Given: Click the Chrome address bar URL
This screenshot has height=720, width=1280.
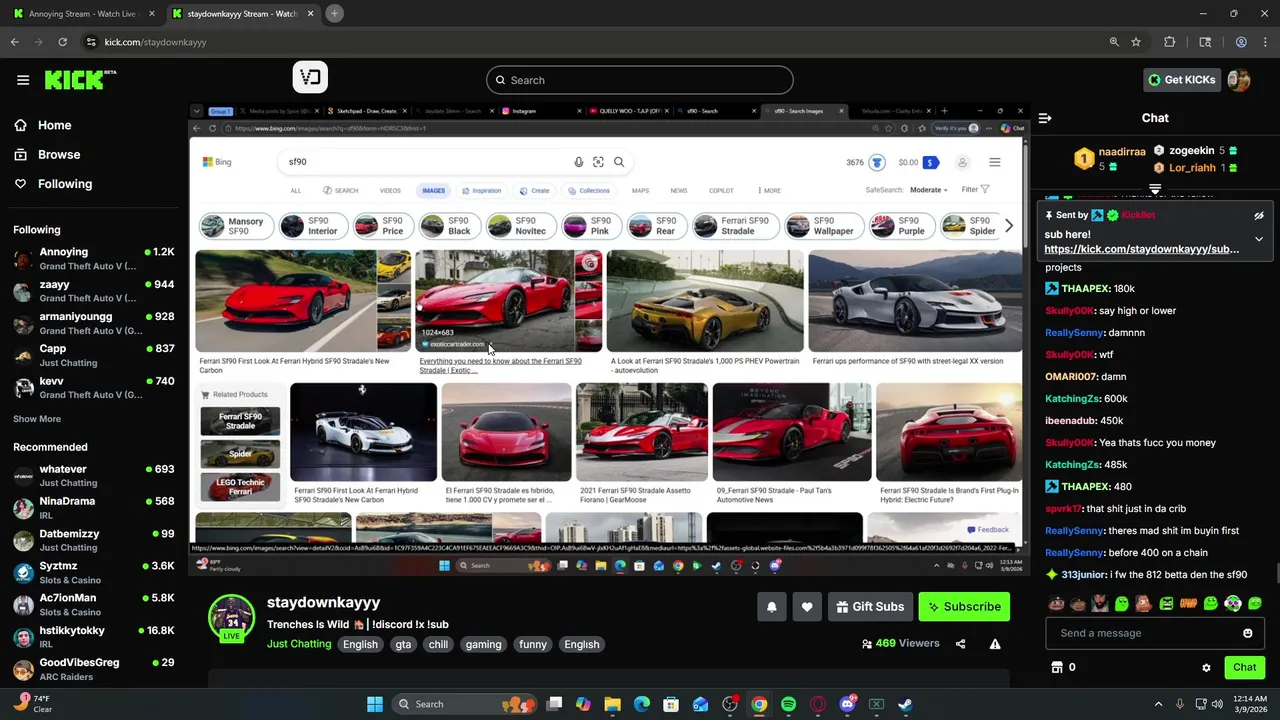Looking at the screenshot, I should click(155, 42).
